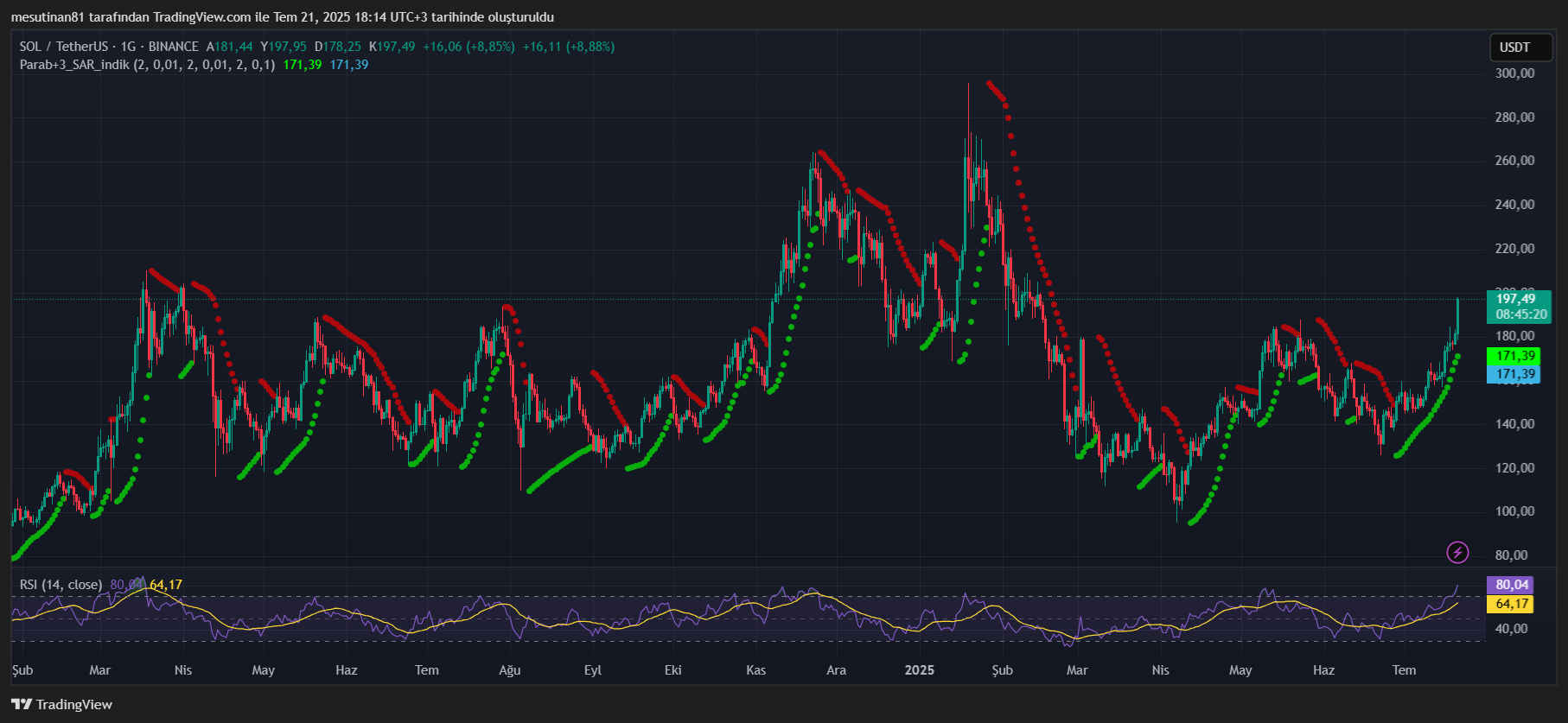Click the 140,00 price scale value
The image size is (1568, 723).
(x=1514, y=424)
